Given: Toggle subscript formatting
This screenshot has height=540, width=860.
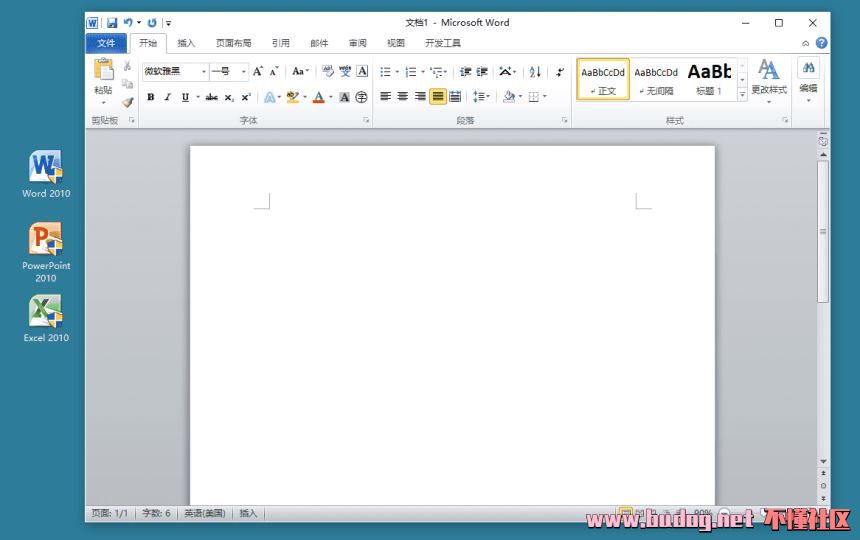Looking at the screenshot, I should (229, 97).
